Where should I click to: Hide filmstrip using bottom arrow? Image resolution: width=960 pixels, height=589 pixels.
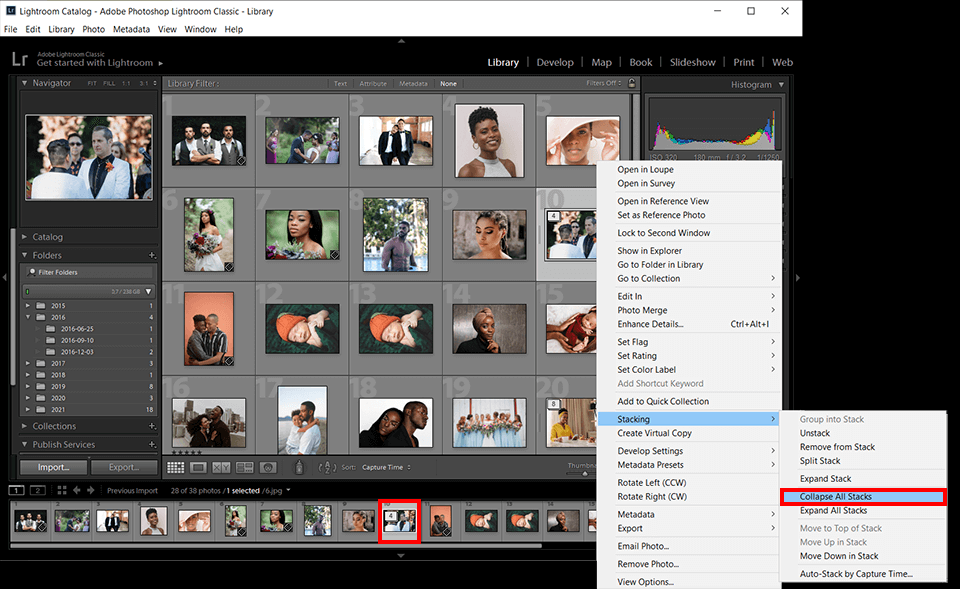401,555
